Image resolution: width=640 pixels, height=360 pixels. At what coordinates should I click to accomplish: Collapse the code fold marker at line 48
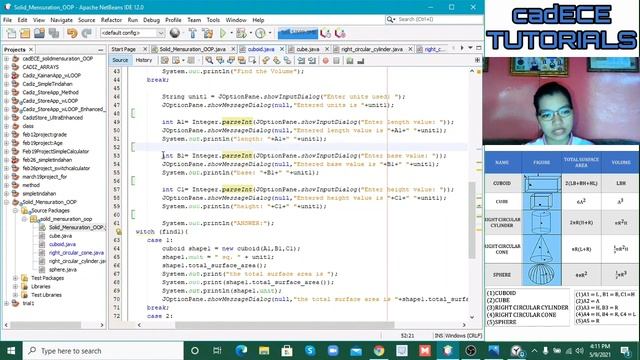[x=133, y=113]
